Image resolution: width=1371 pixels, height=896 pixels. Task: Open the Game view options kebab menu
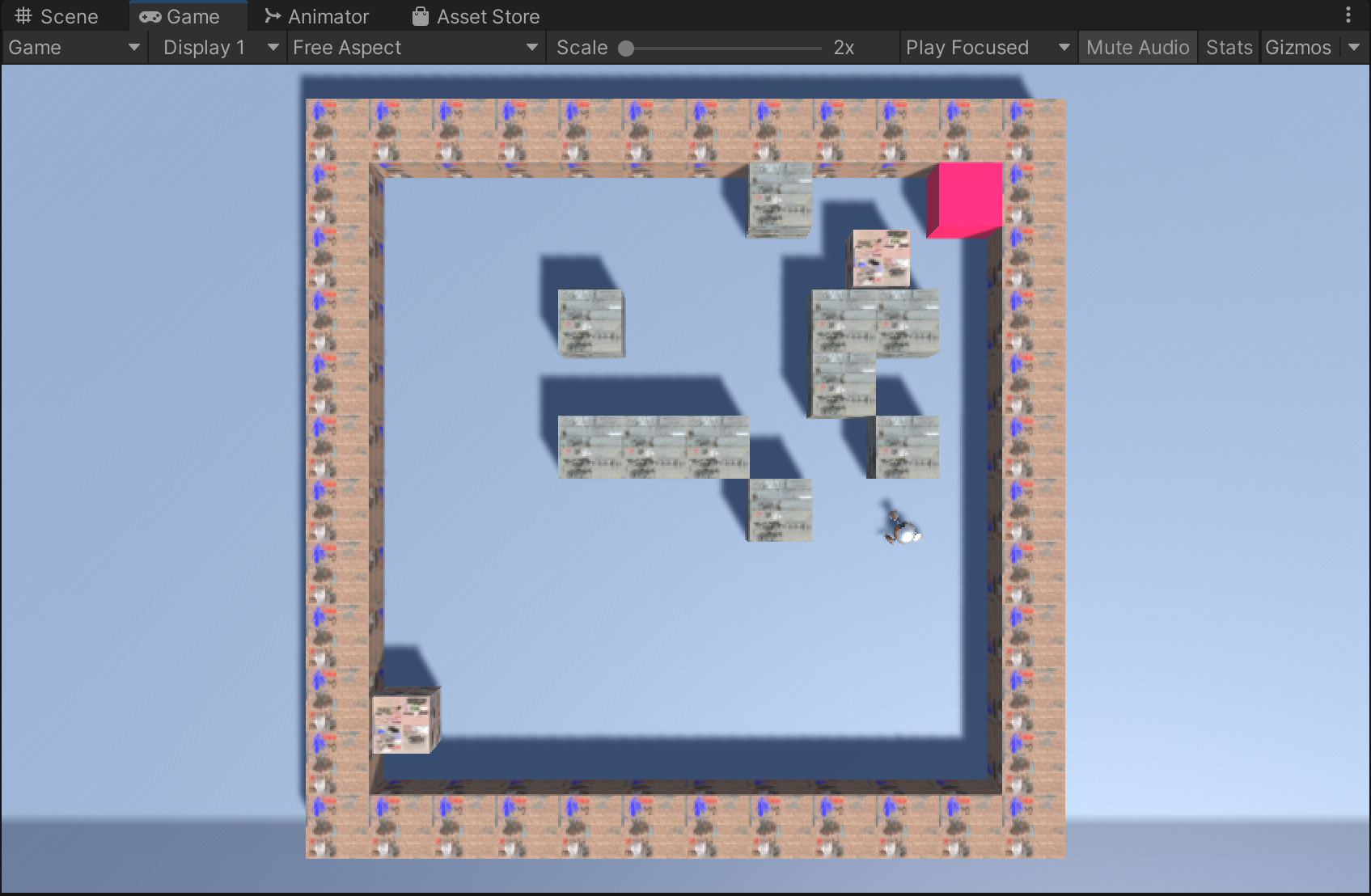pyautogui.click(x=1348, y=15)
